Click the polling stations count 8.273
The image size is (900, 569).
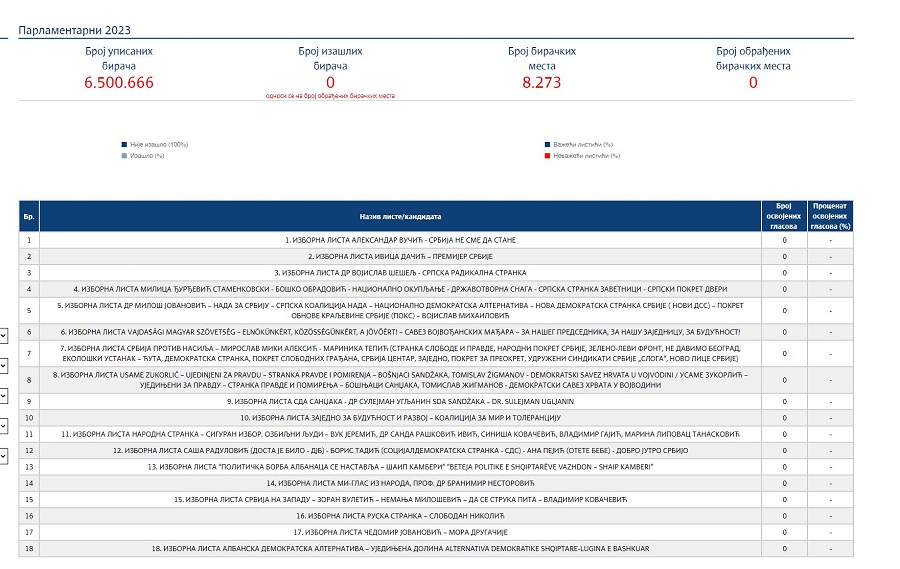pos(542,82)
